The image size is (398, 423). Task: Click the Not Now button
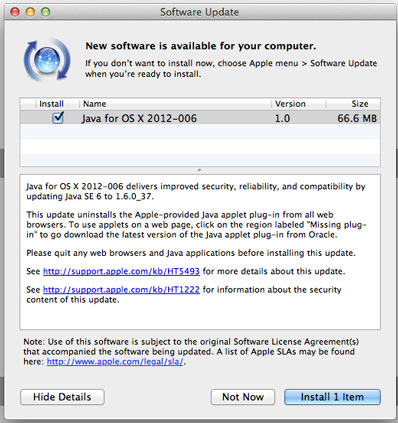click(243, 397)
